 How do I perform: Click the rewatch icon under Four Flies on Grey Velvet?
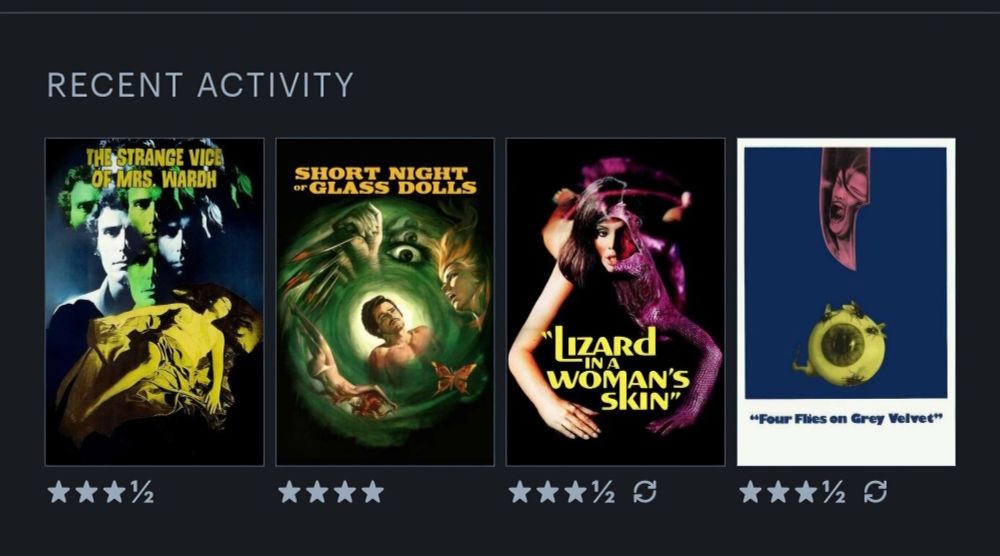pyautogui.click(x=876, y=492)
